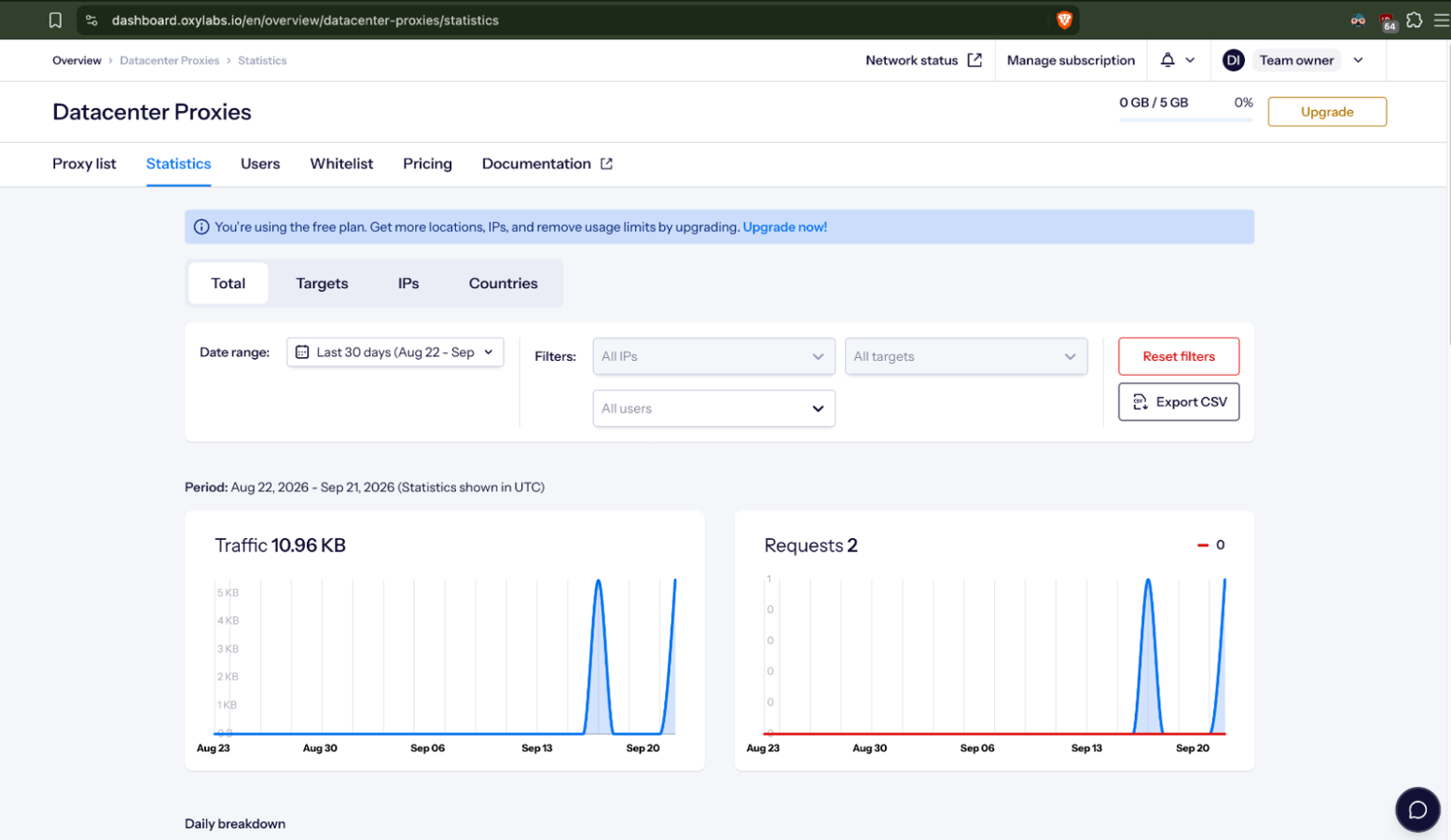Open the All users filter dropdown
The image size is (1451, 840).
713,408
